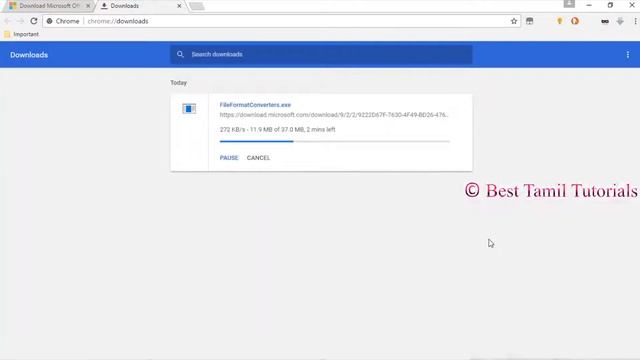640x360 pixels.
Task: Pause the FileFormatConverters.exe download
Action: click(229, 158)
